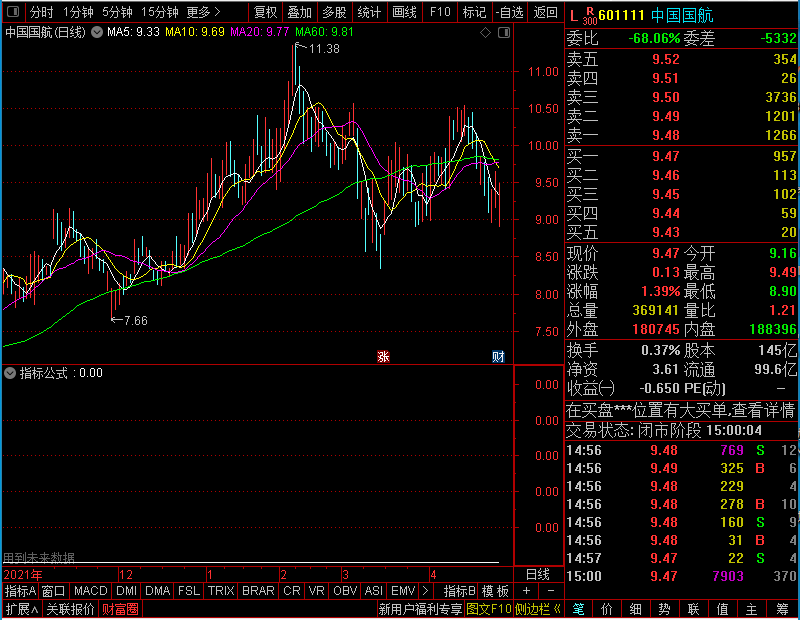
Task: Switch indicator to TRIX
Action: [x=221, y=591]
